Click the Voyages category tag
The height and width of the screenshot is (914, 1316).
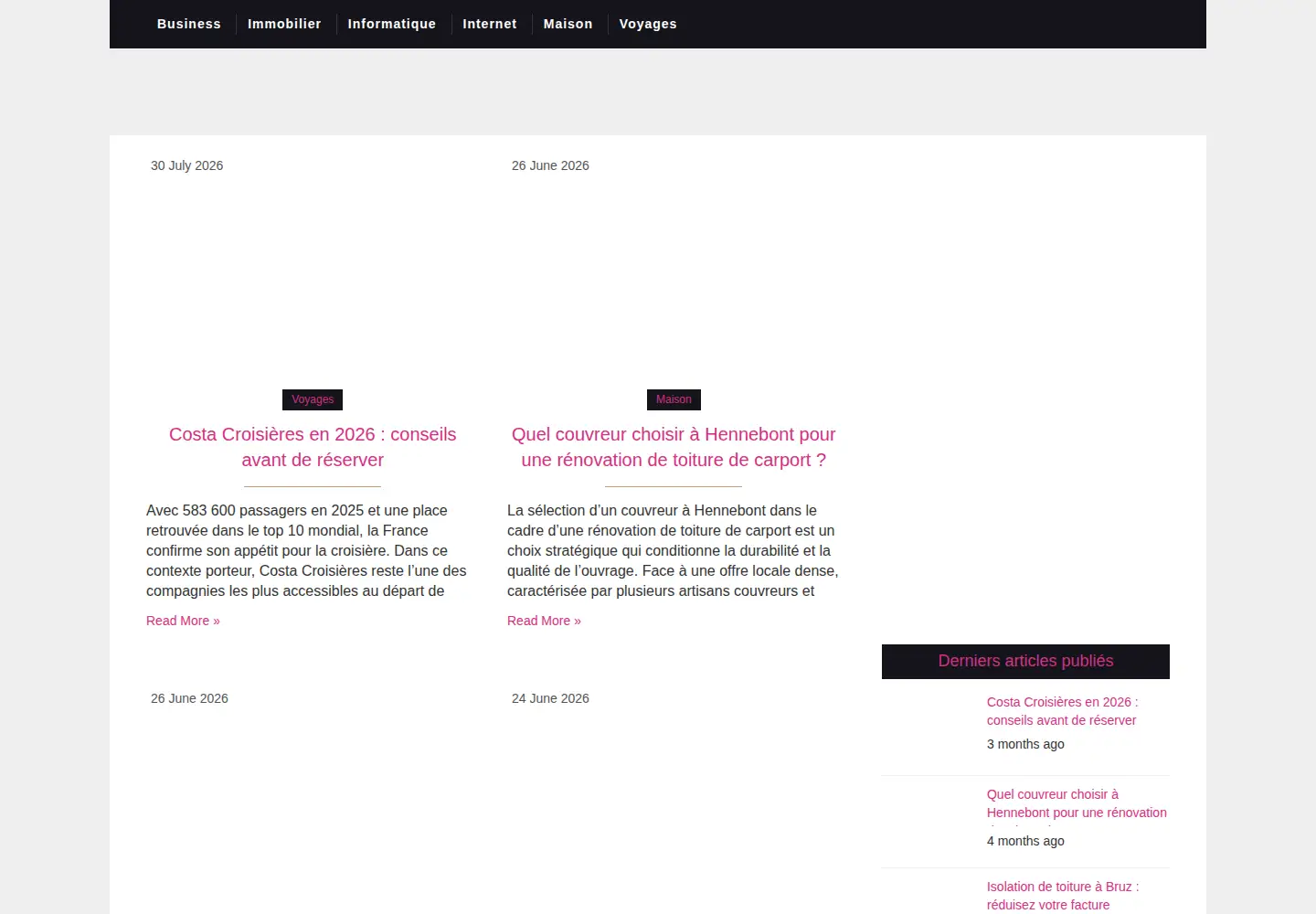(x=313, y=399)
